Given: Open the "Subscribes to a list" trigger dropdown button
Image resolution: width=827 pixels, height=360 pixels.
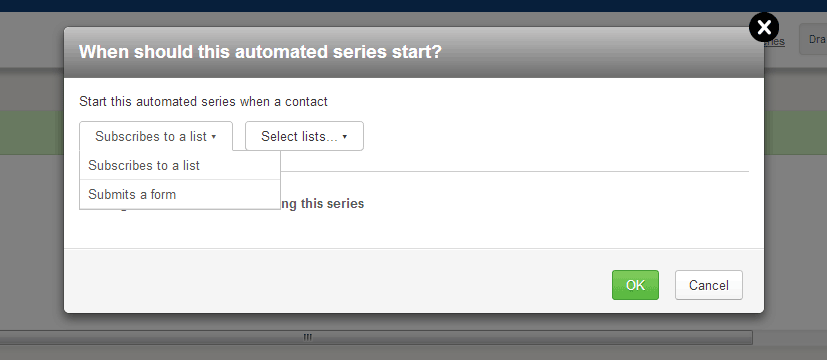Looking at the screenshot, I should pyautogui.click(x=156, y=136).
